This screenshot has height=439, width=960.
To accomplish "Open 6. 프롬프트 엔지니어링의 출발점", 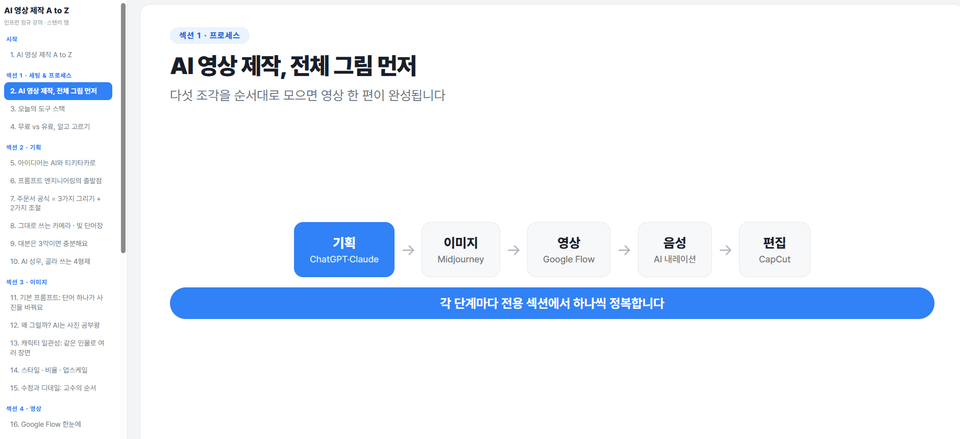I will tap(58, 181).
